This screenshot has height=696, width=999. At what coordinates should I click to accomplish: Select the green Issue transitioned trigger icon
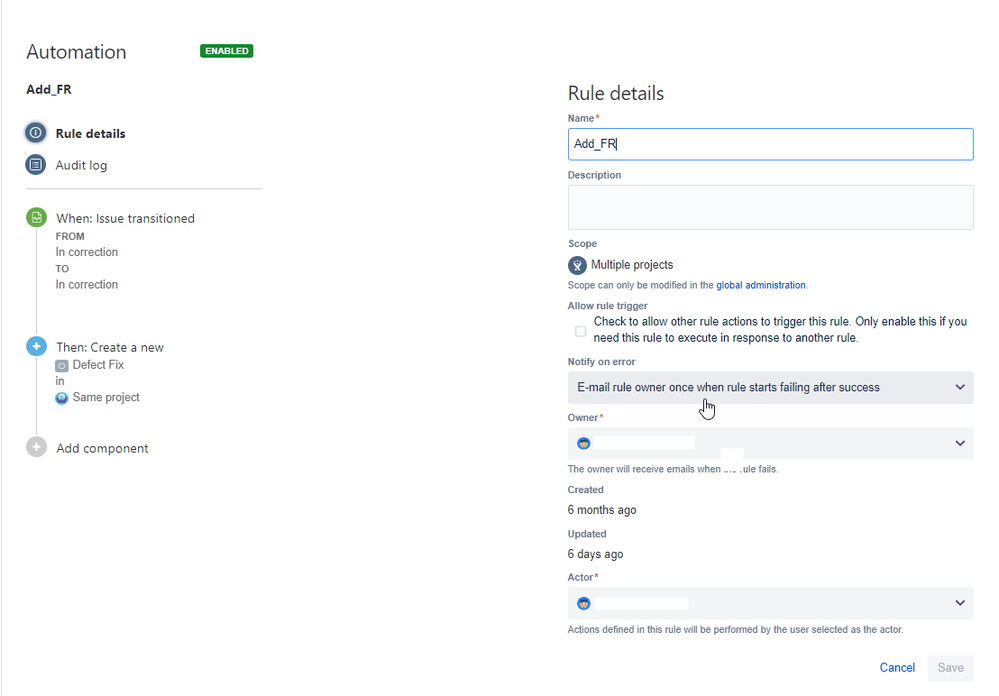36,217
